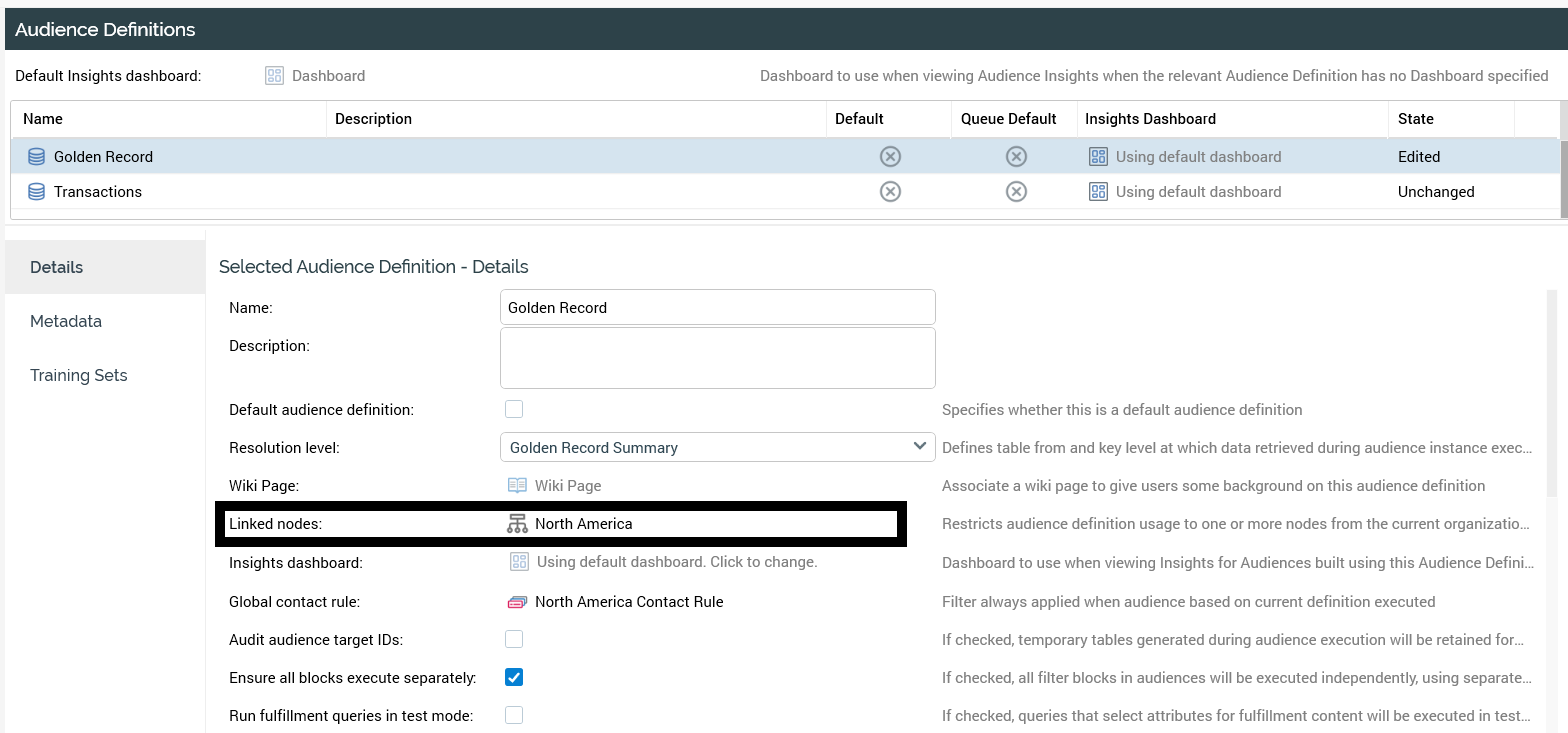Enable Audit audience target IDs checkbox
Screen dimensions: 1568x733
tap(514, 639)
